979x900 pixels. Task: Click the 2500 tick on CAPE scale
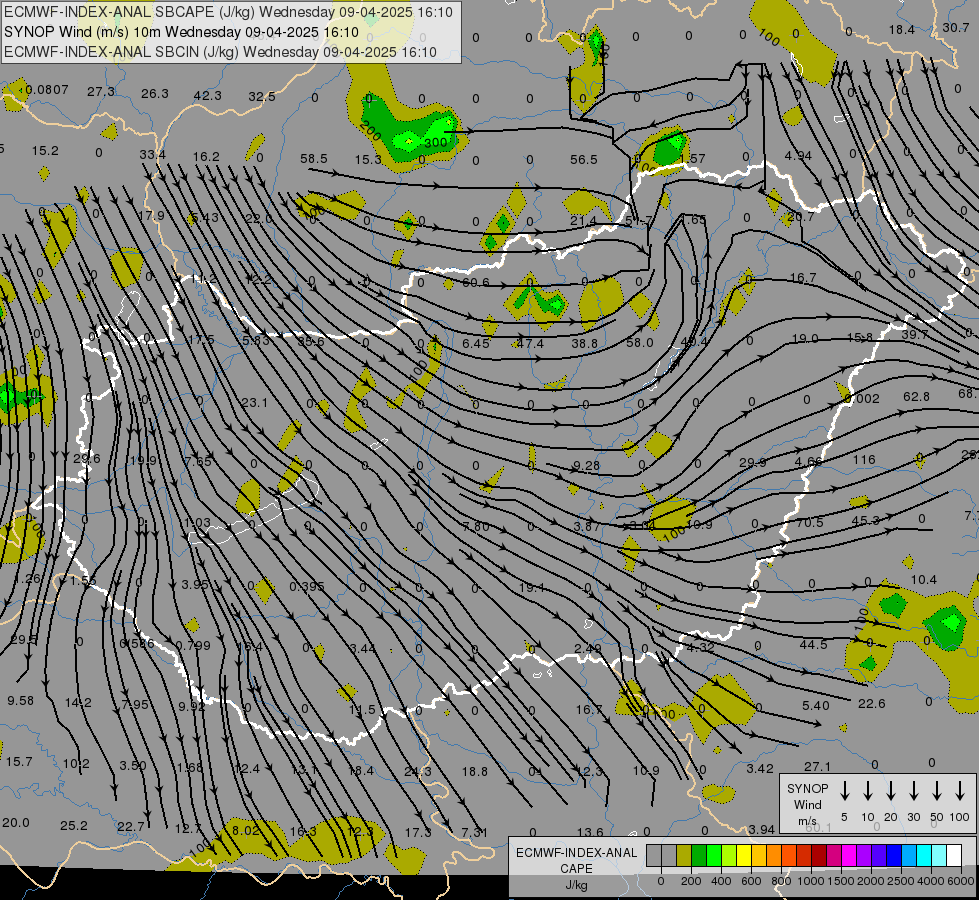(900, 881)
